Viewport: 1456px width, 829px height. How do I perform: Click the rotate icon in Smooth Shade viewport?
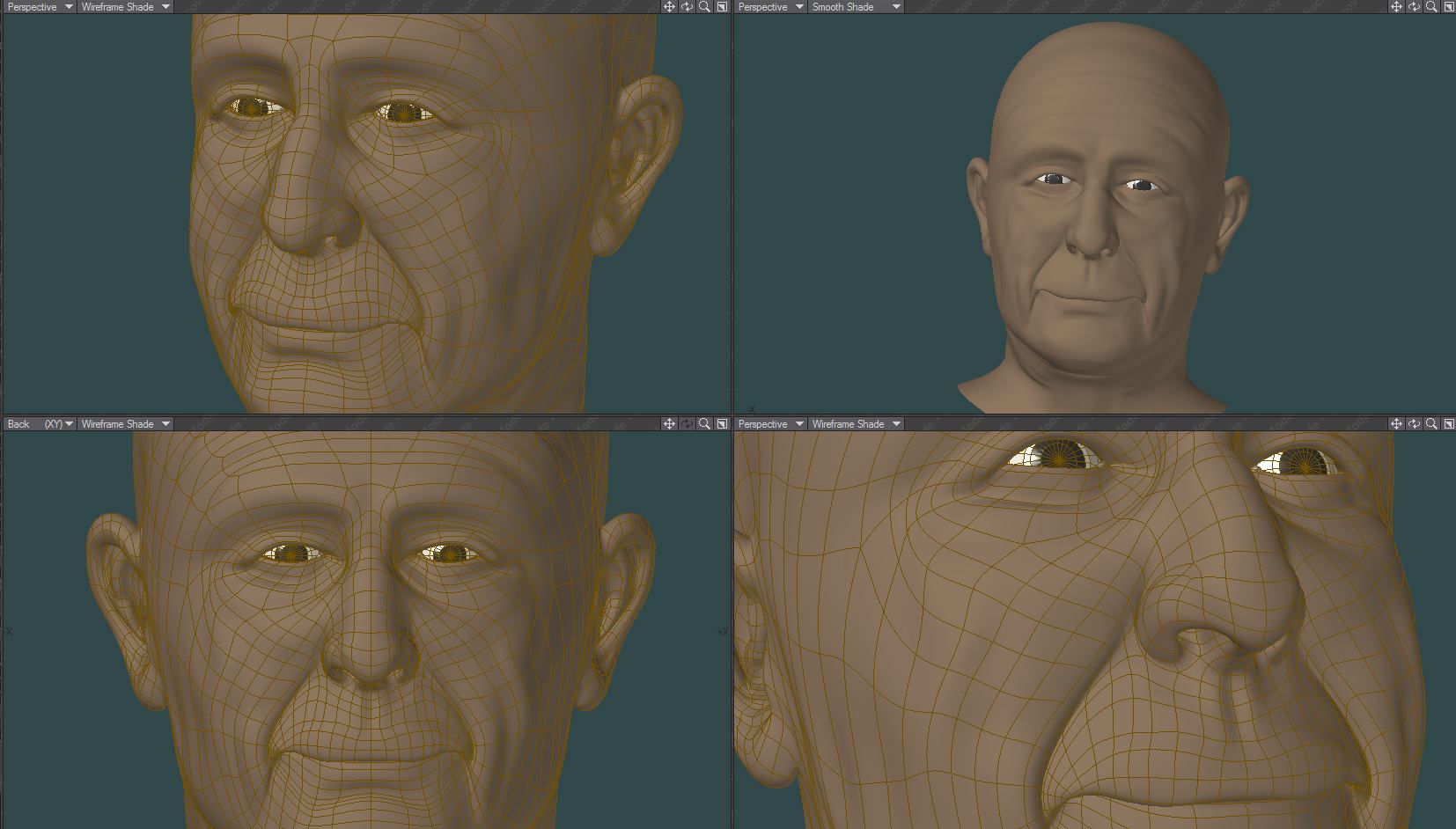[x=1414, y=7]
